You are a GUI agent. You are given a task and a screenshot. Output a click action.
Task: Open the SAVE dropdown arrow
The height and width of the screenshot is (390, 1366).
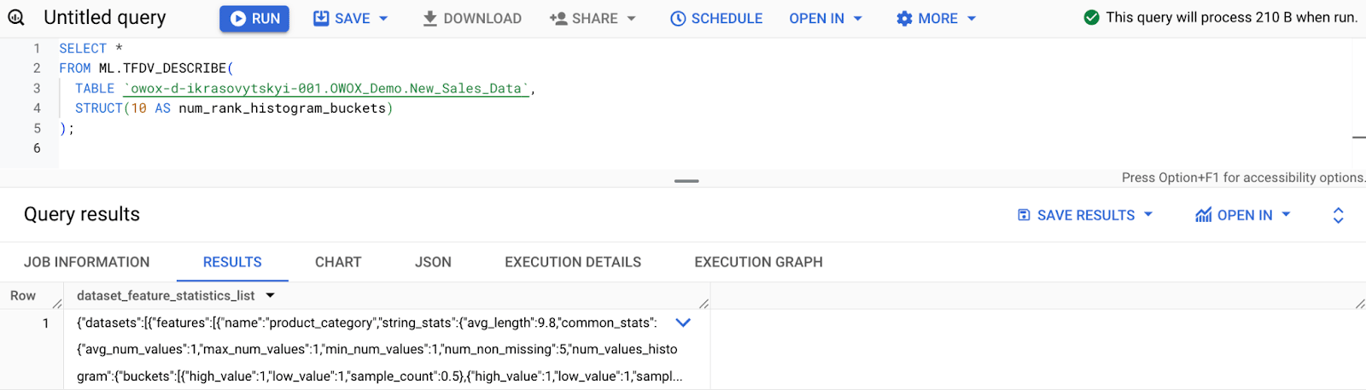coord(383,18)
